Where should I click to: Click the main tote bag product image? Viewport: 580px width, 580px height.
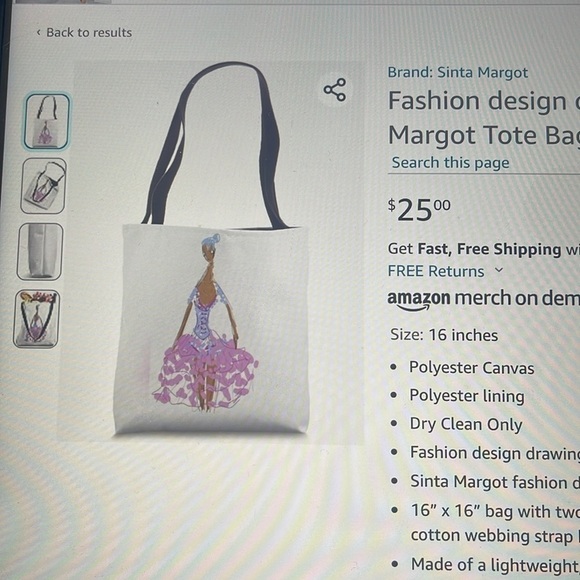(212, 252)
